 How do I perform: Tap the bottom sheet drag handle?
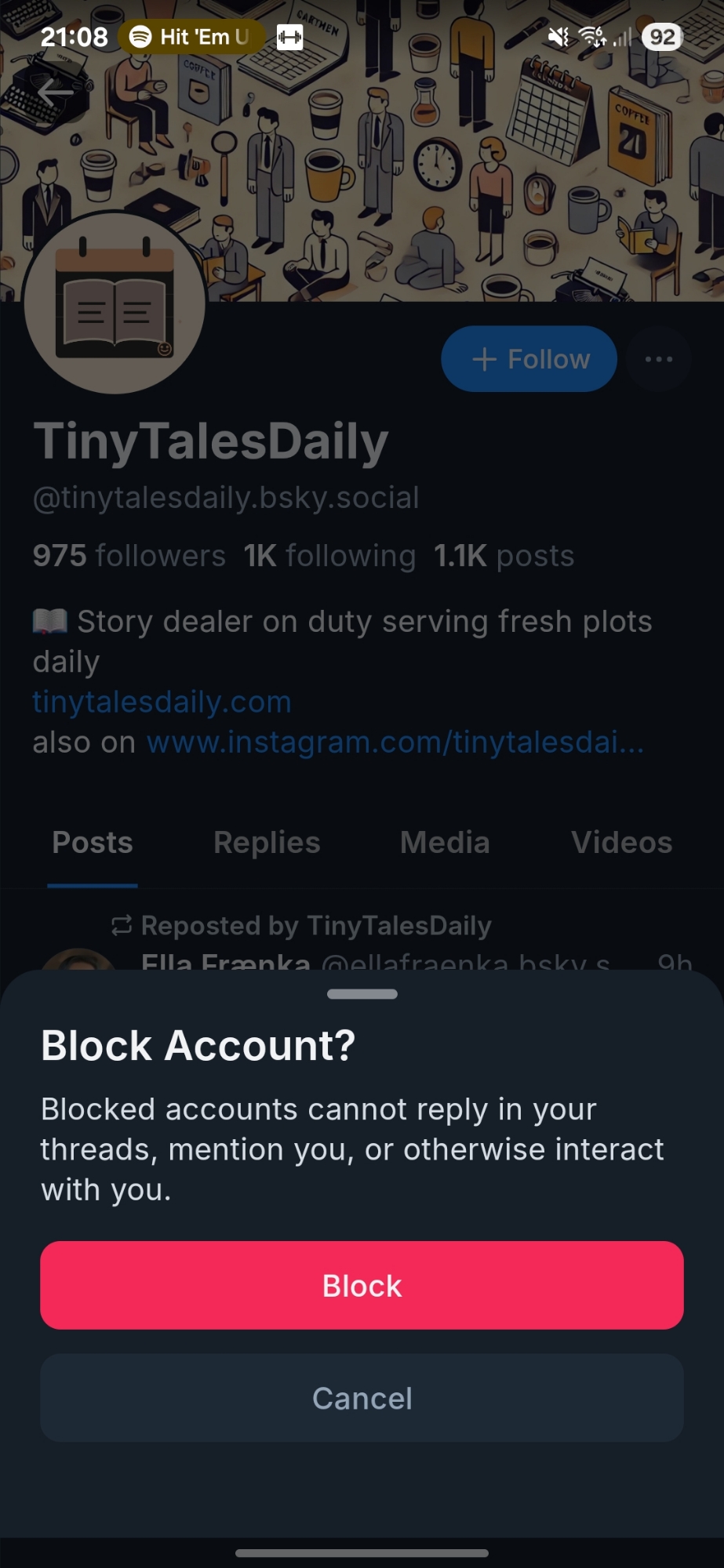click(x=362, y=994)
